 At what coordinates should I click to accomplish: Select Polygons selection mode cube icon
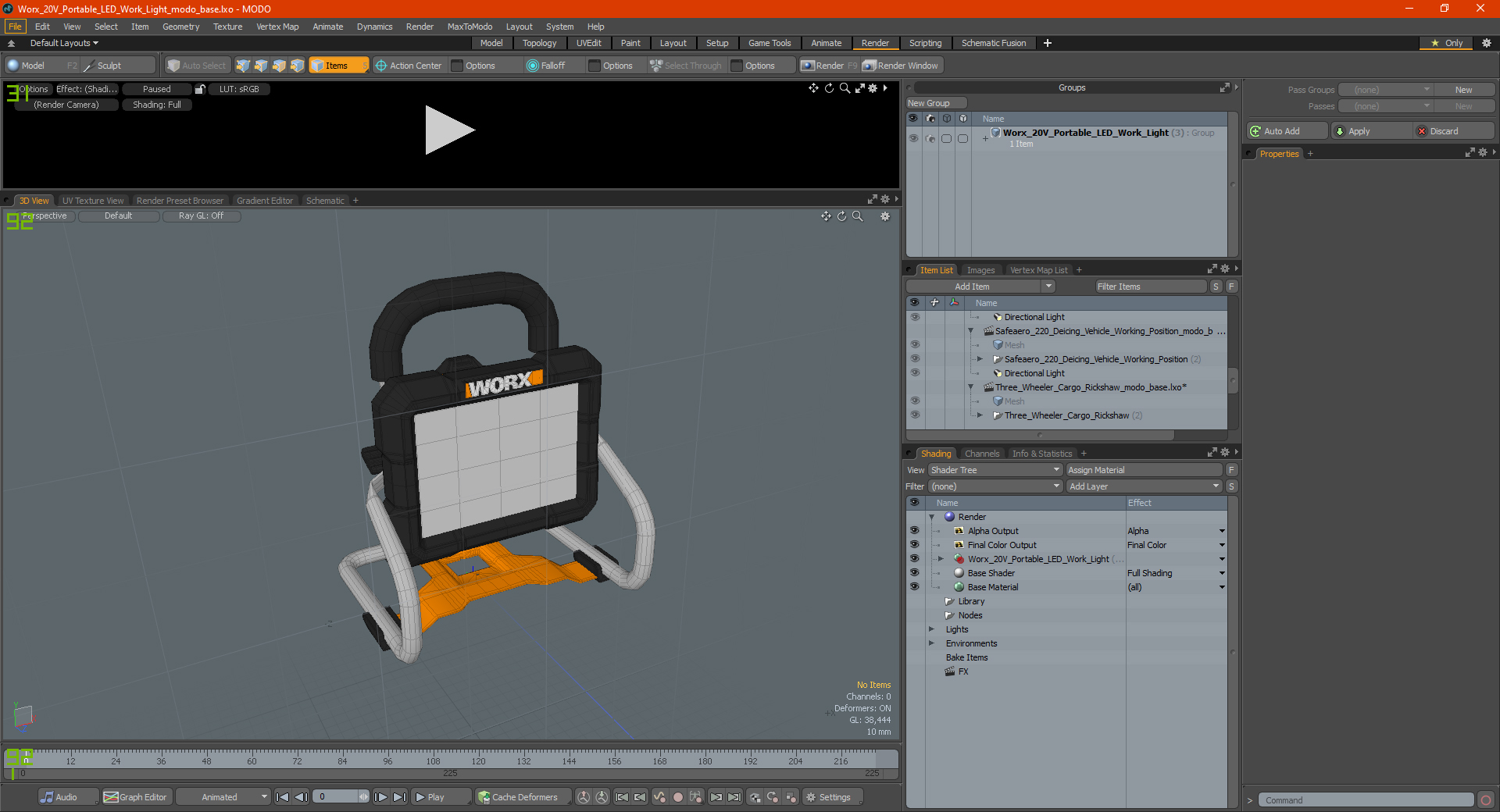tap(279, 66)
